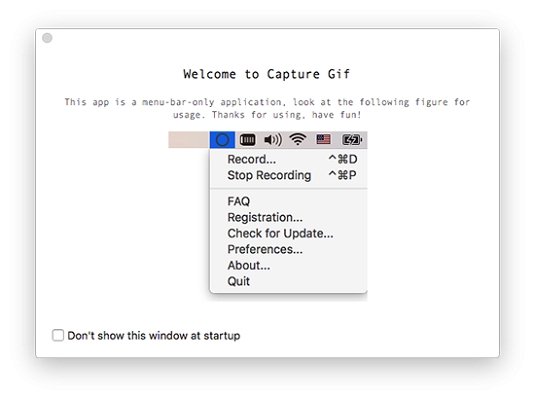Click the Capture Gif circle icon

[x=222, y=140]
